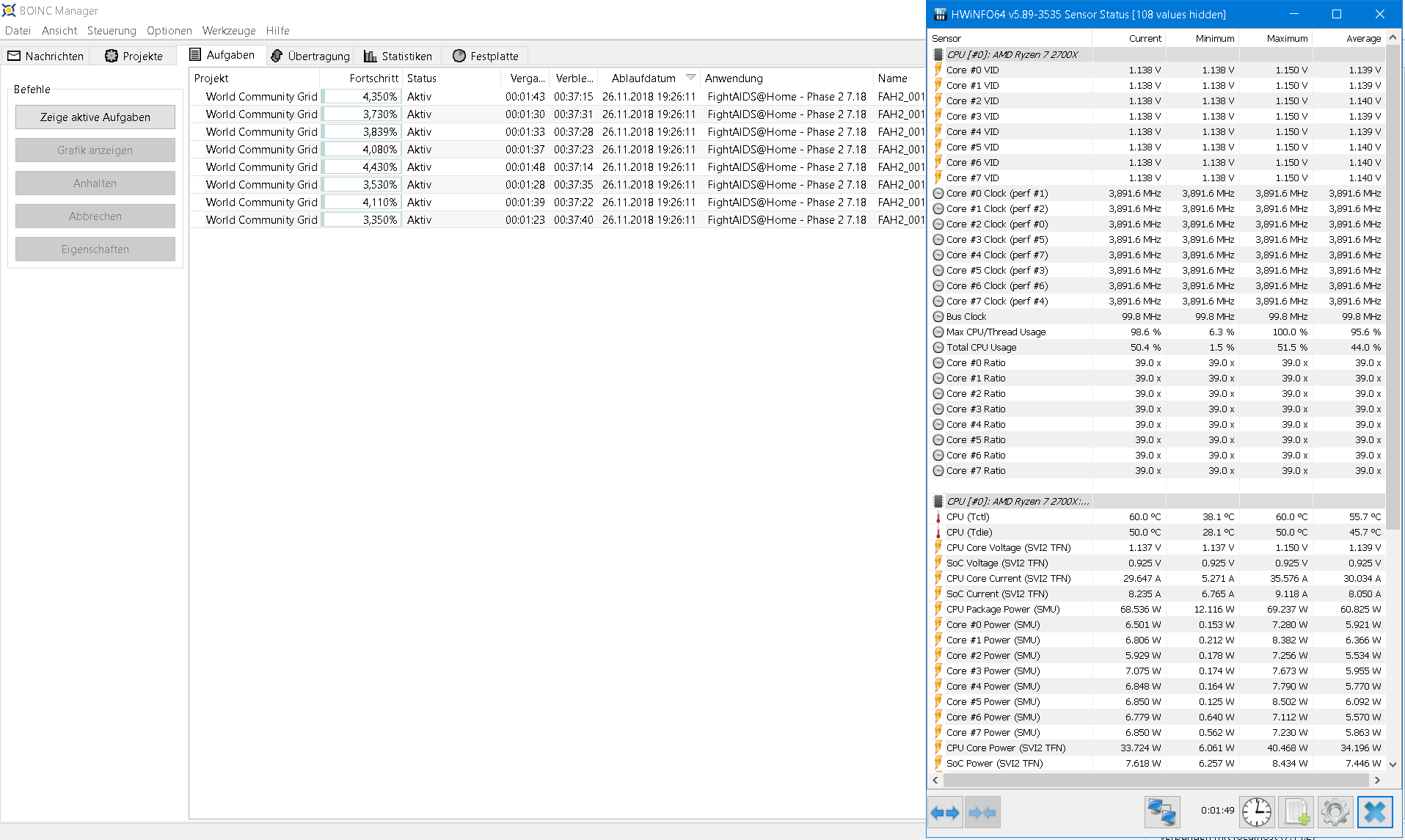
Task: Click the Core #0 Clock circle icon
Action: 938,193
